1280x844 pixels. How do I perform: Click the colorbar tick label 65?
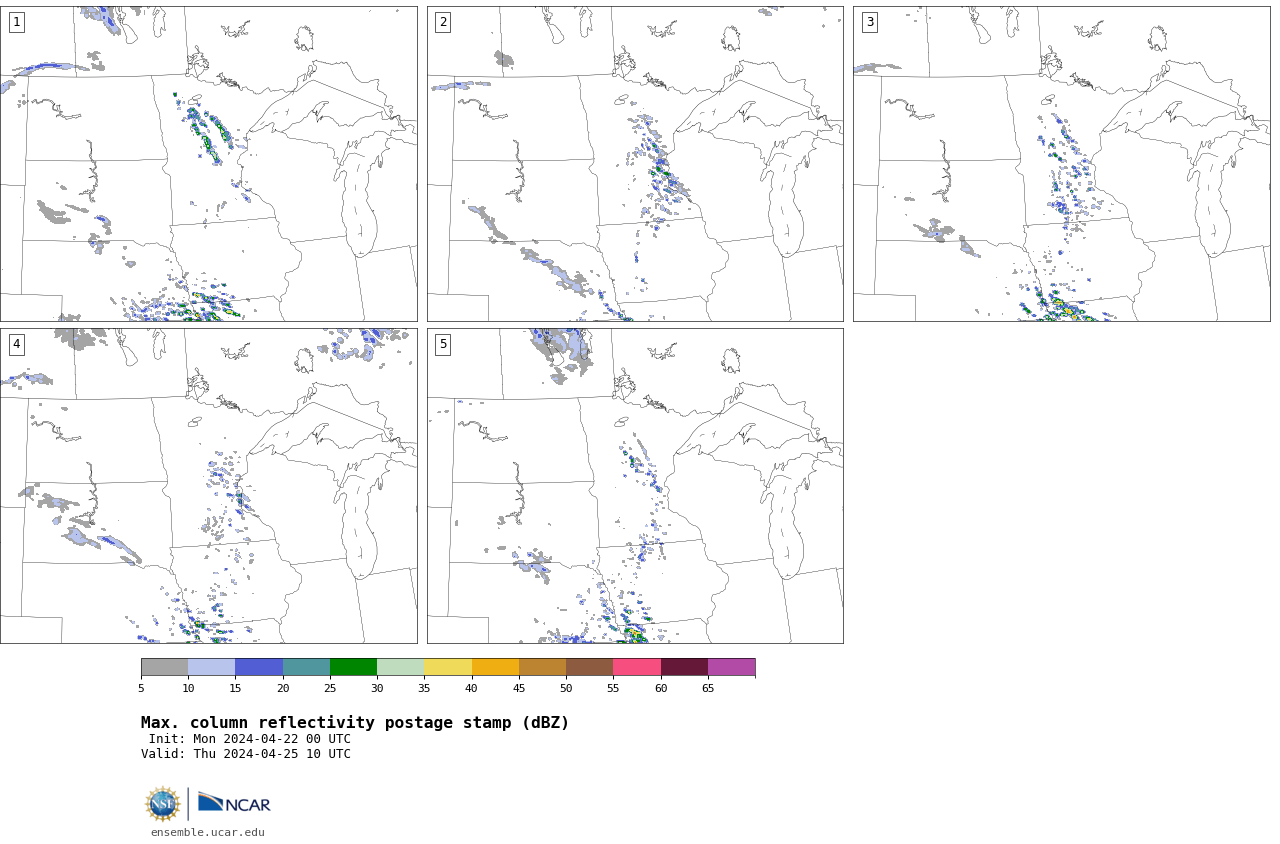click(708, 688)
